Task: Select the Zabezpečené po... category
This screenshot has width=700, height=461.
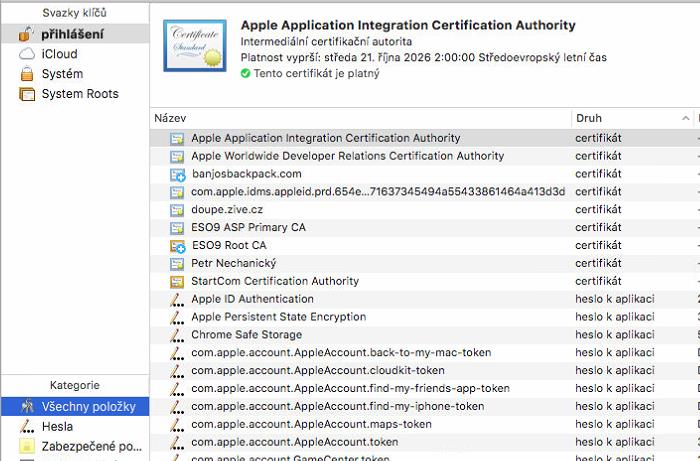Action: tap(75, 446)
